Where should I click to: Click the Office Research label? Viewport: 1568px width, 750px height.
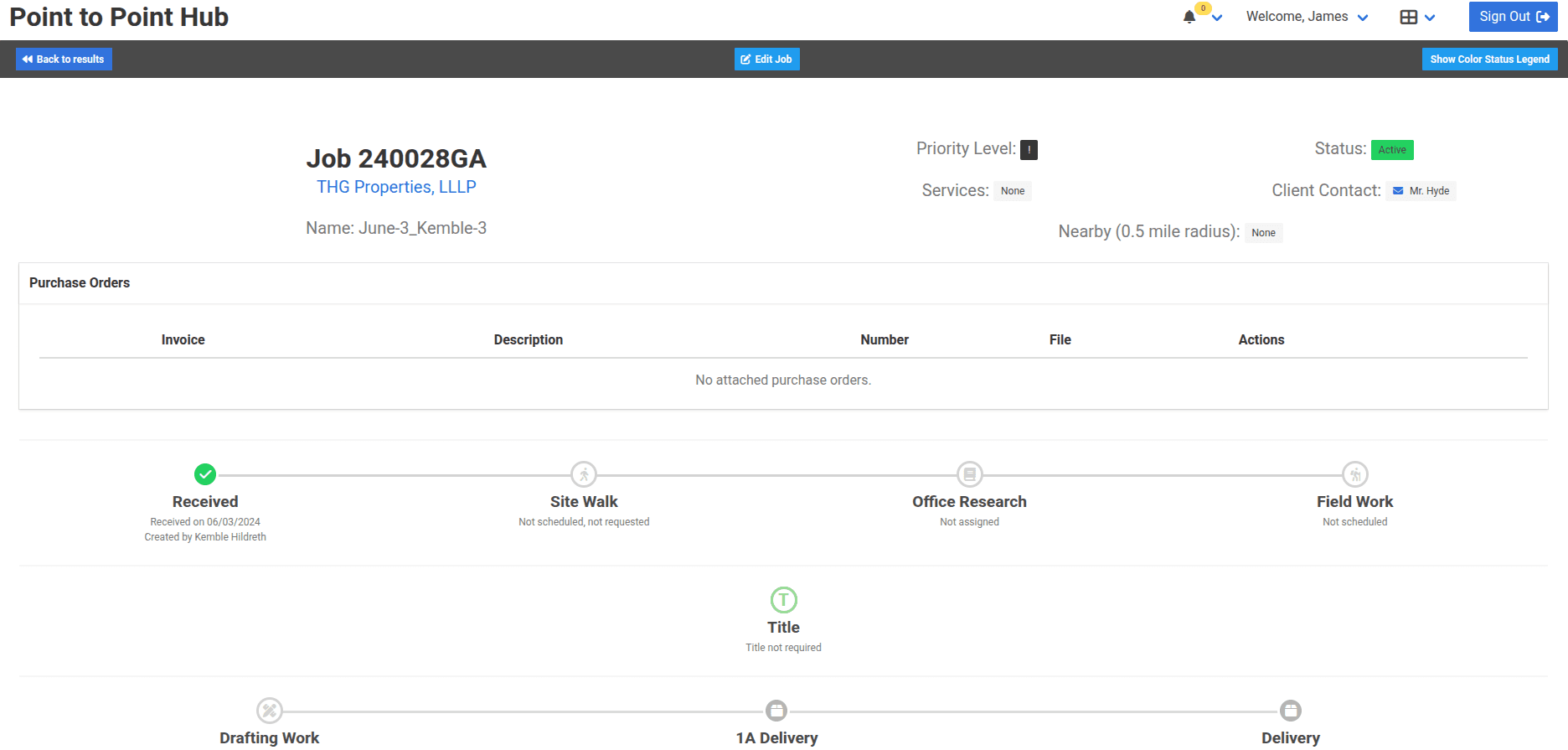[969, 501]
